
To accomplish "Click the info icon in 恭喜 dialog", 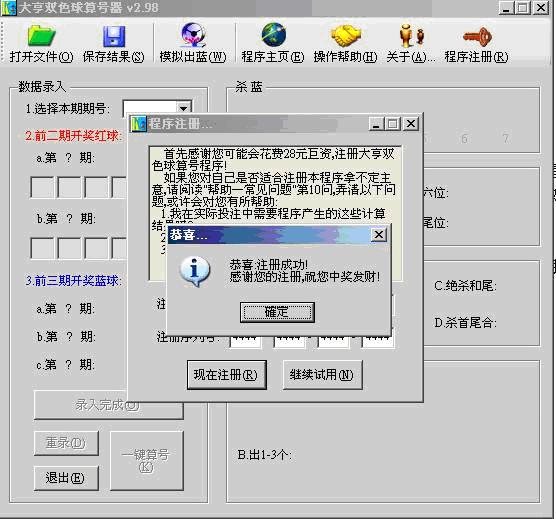I will (x=195, y=271).
